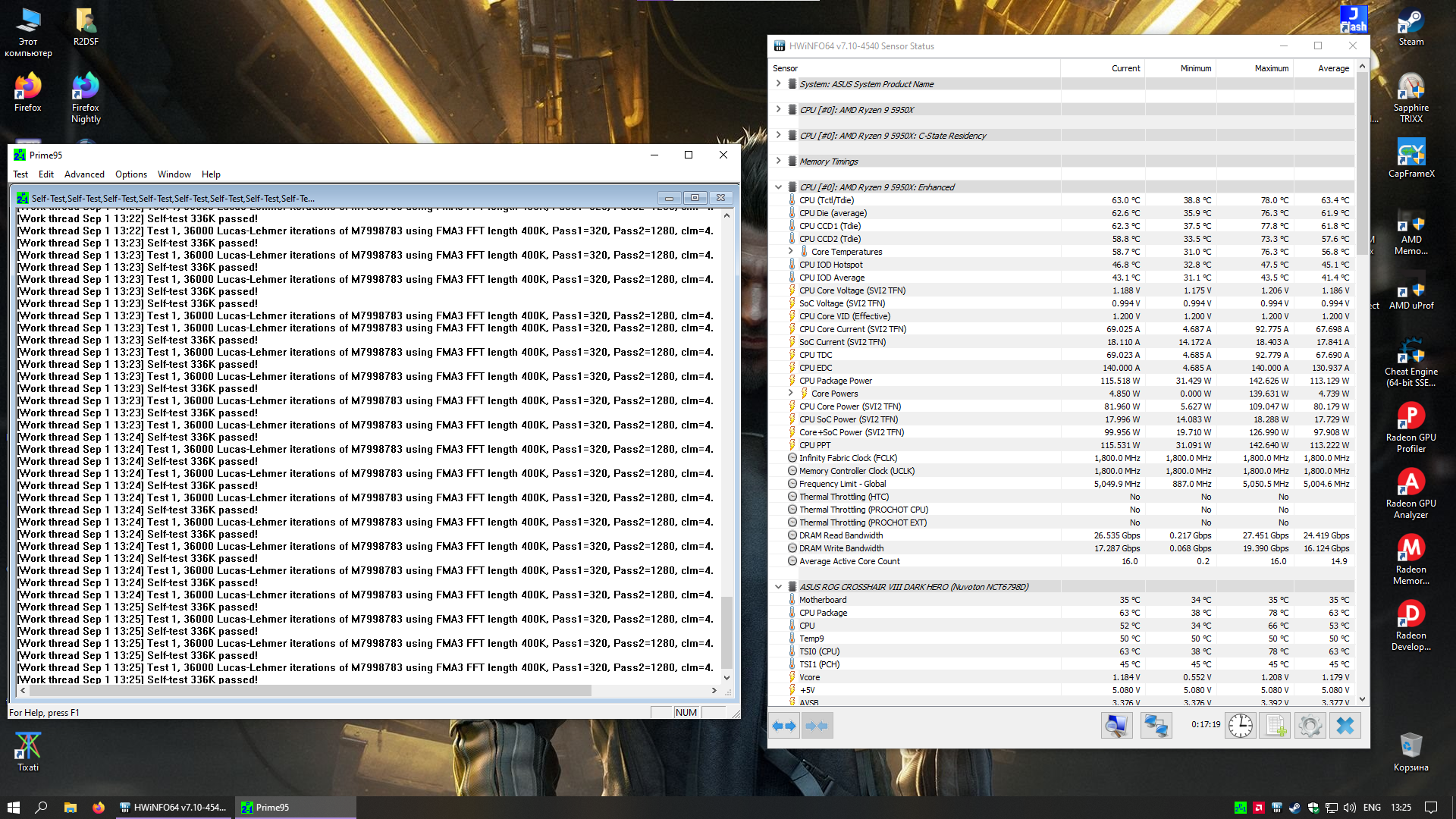
Task: Click the monitor with magnifier summary icon
Action: click(1116, 726)
